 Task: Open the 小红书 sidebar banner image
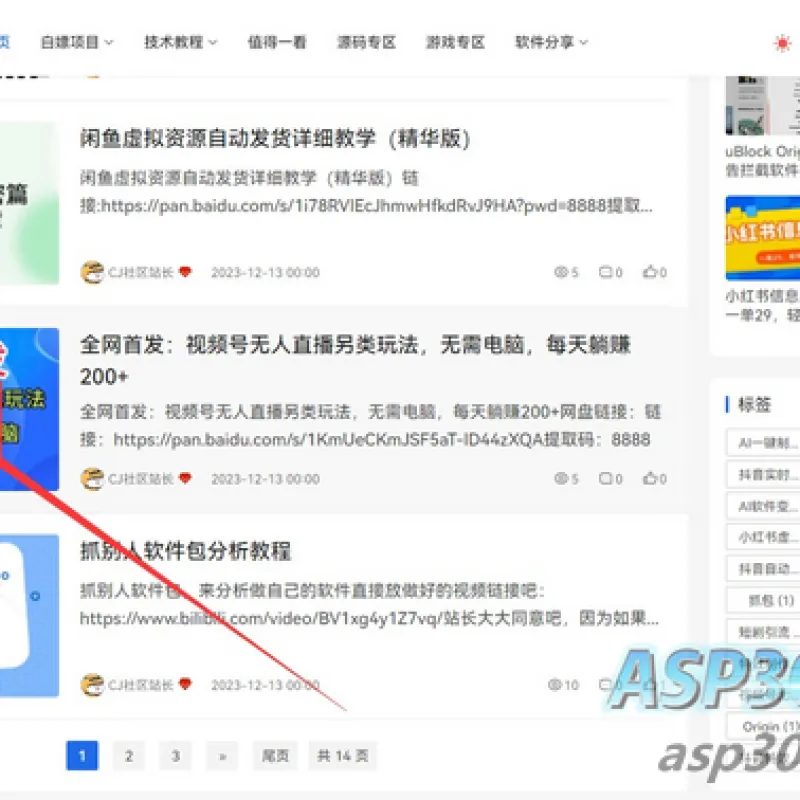pos(763,238)
